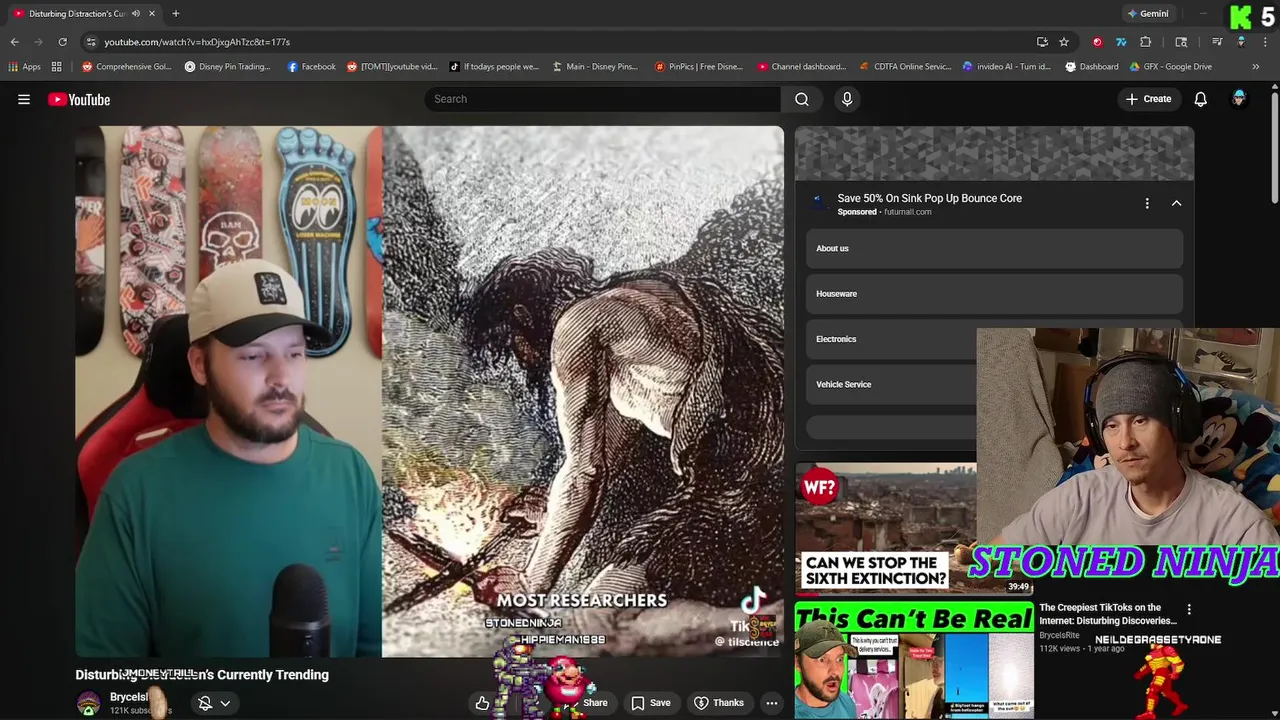
Task: Open the Disney Pin Trading bookmark
Action: 228,67
